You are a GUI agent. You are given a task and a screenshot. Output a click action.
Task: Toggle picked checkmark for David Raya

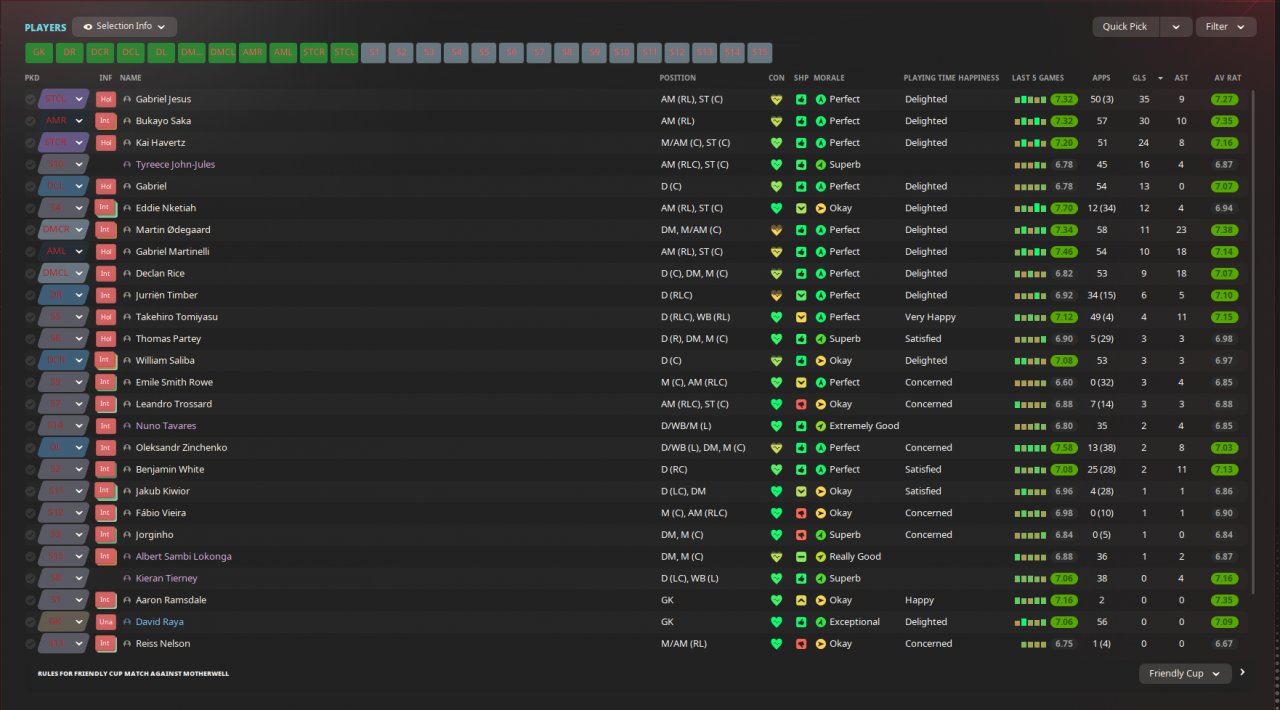click(30, 622)
